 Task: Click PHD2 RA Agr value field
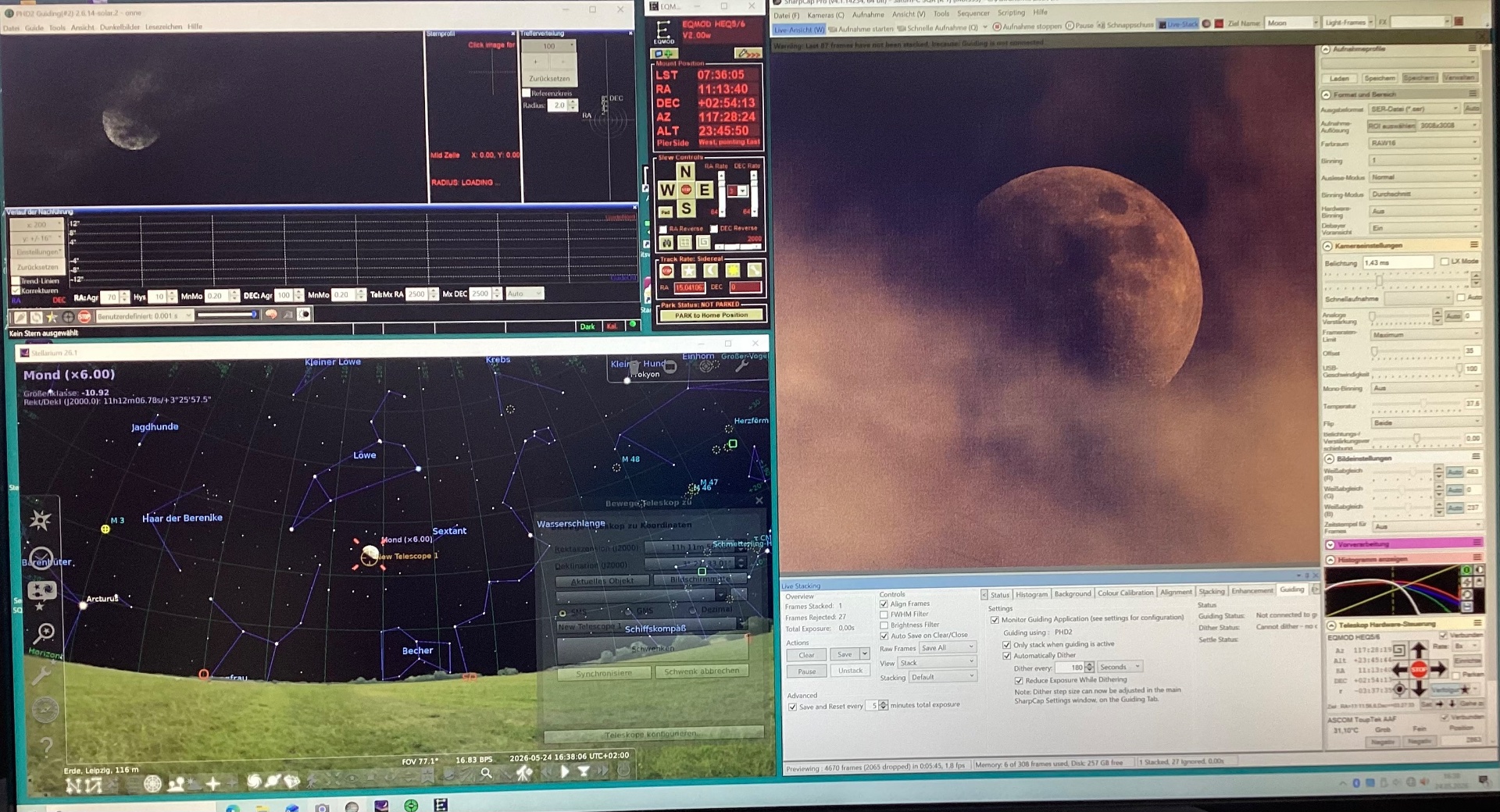tap(110, 297)
